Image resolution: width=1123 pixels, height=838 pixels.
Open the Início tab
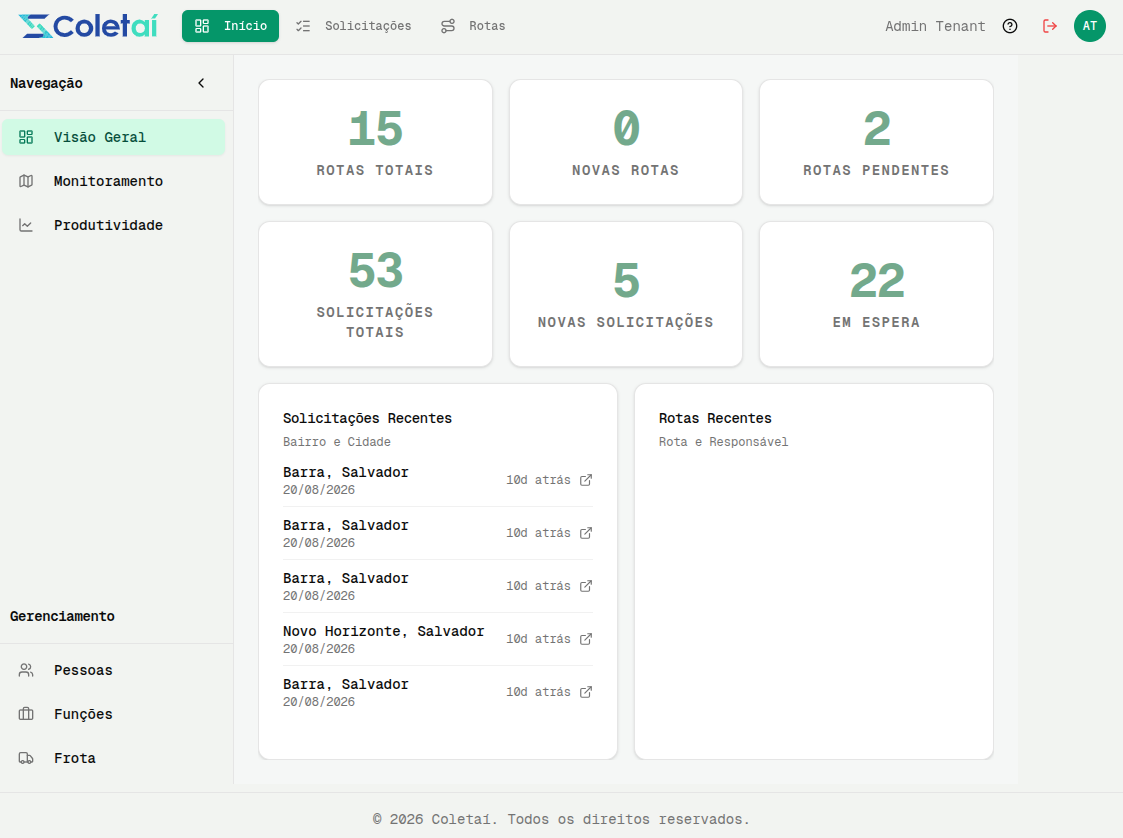pos(230,26)
